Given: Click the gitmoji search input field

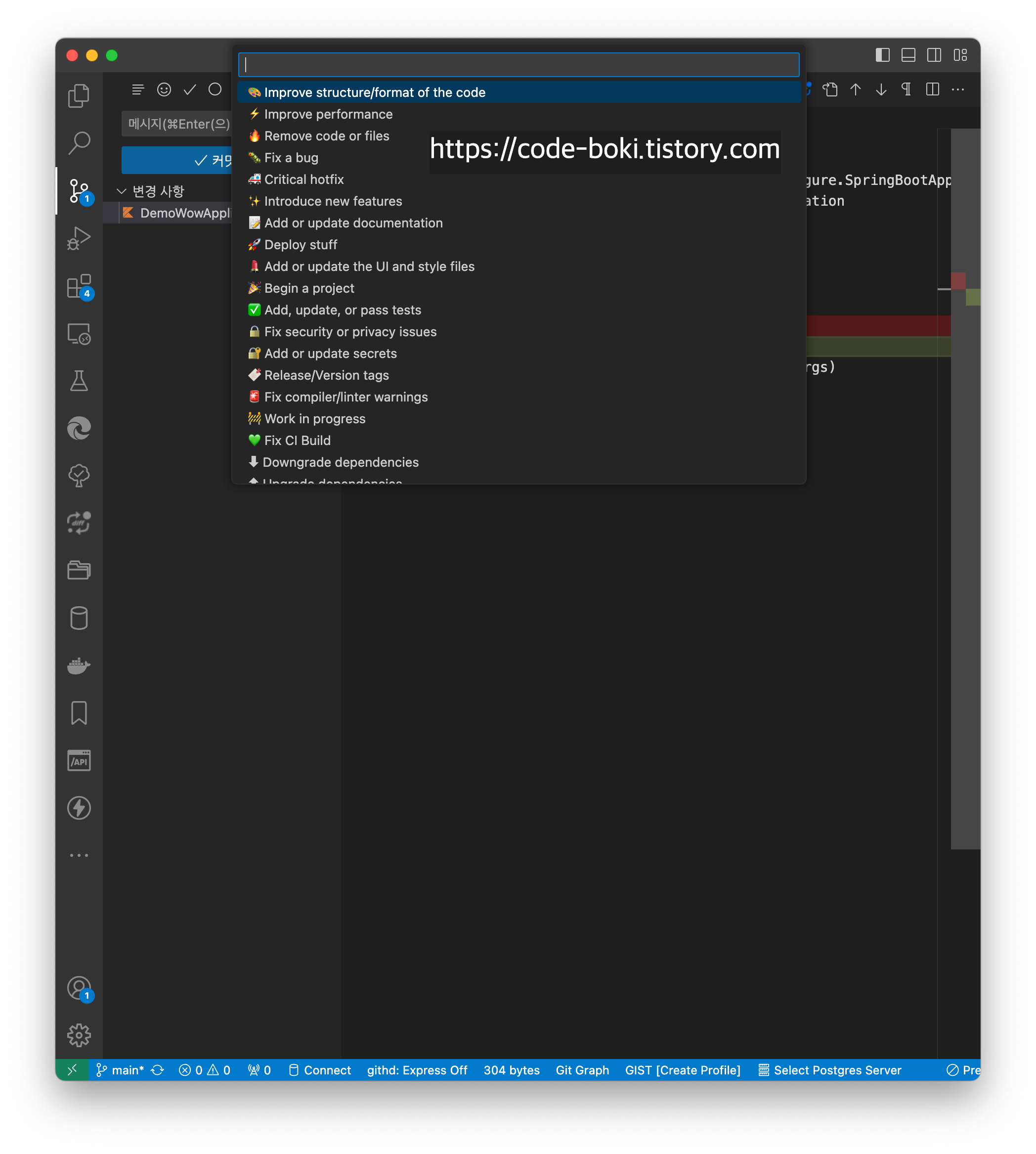Looking at the screenshot, I should click(x=518, y=65).
